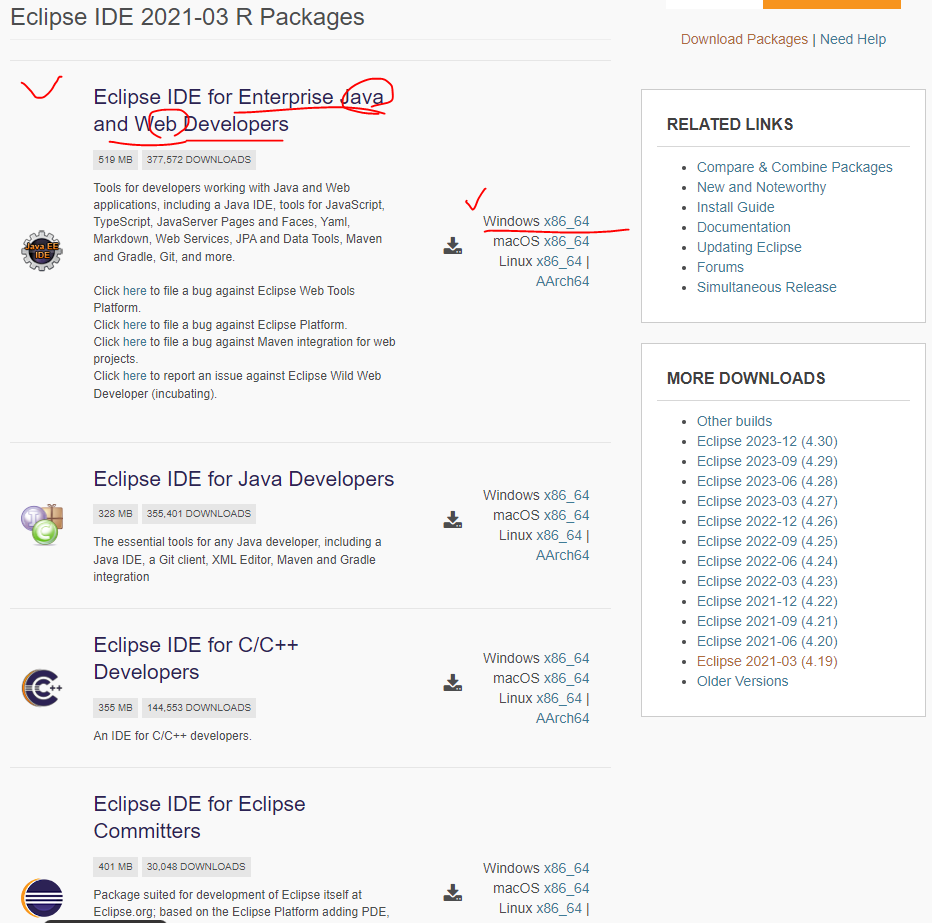
Task: Open the Simultaneous Release link
Action: click(766, 287)
